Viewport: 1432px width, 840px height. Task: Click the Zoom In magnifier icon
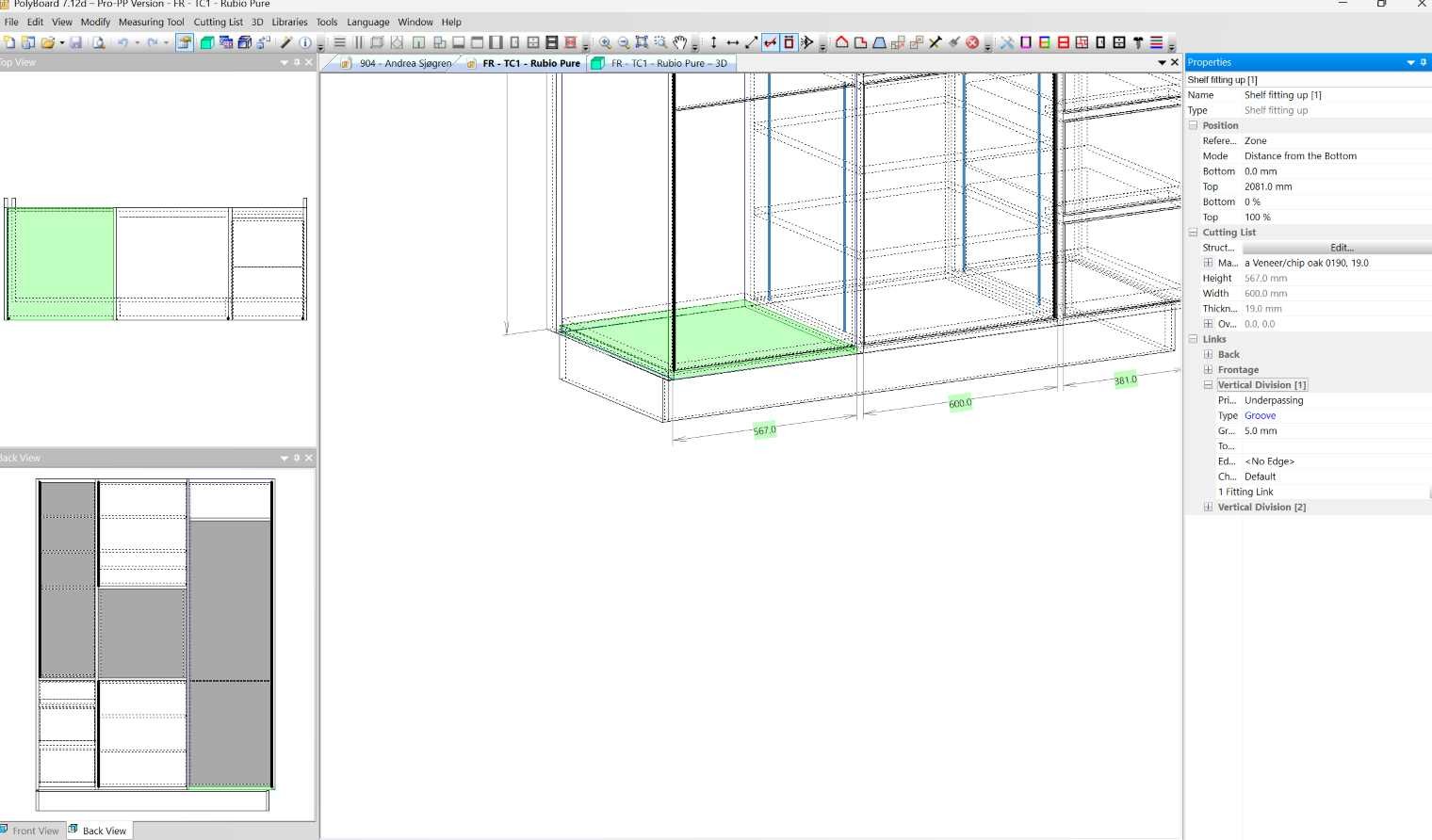pyautogui.click(x=605, y=42)
